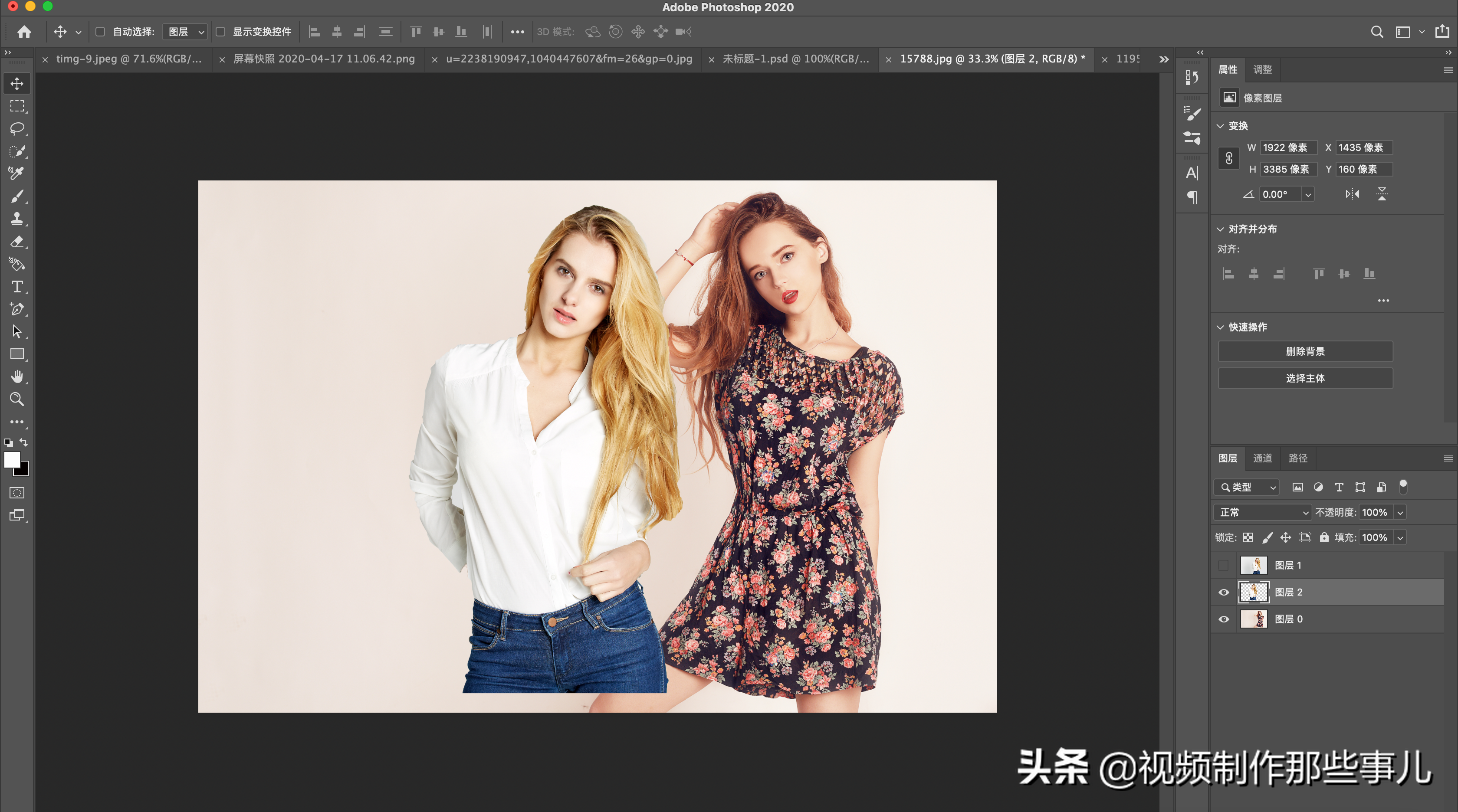Select the Quick Selection tool
The image size is (1458, 812).
tap(17, 151)
